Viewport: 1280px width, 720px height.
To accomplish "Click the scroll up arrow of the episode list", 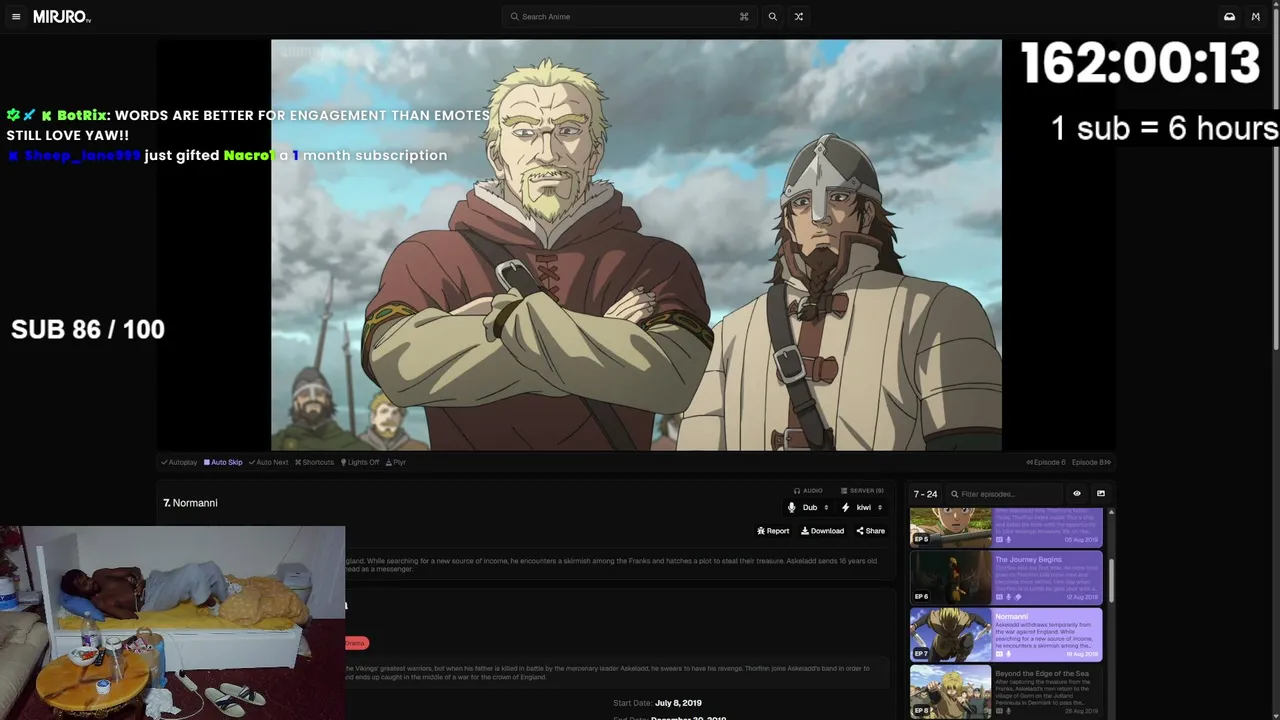I will click(1111, 513).
